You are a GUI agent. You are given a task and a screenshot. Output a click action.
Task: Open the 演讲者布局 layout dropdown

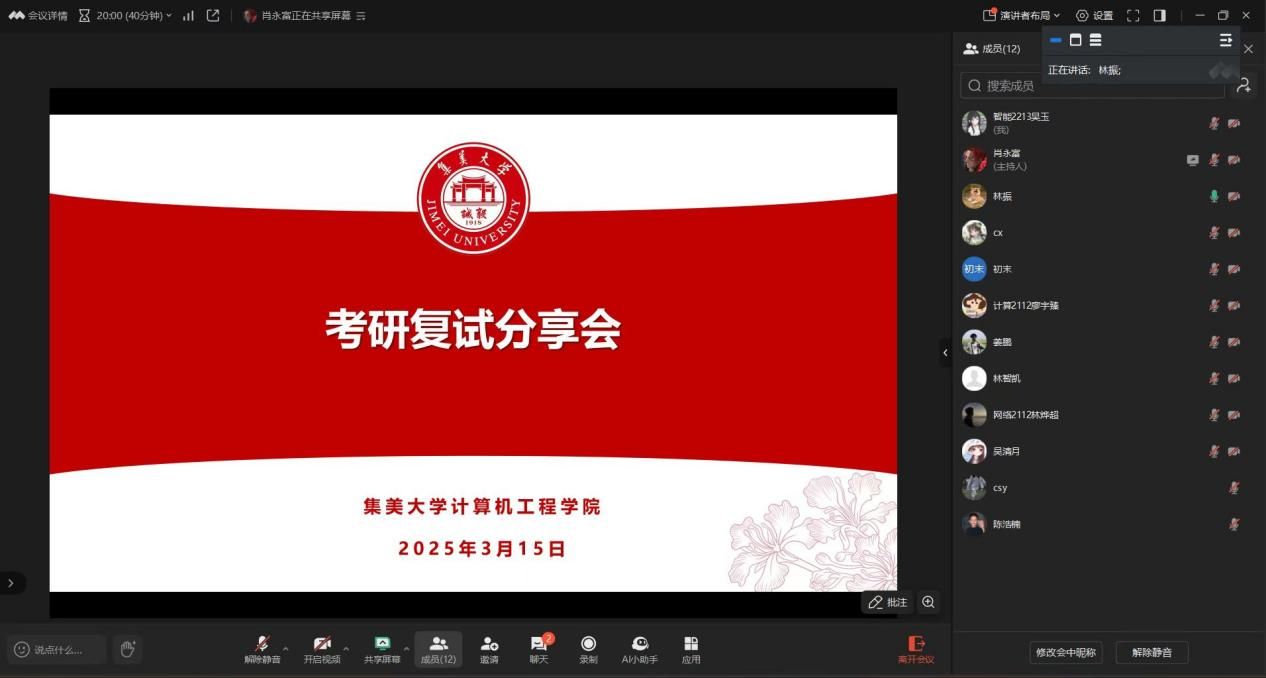click(x=1021, y=16)
